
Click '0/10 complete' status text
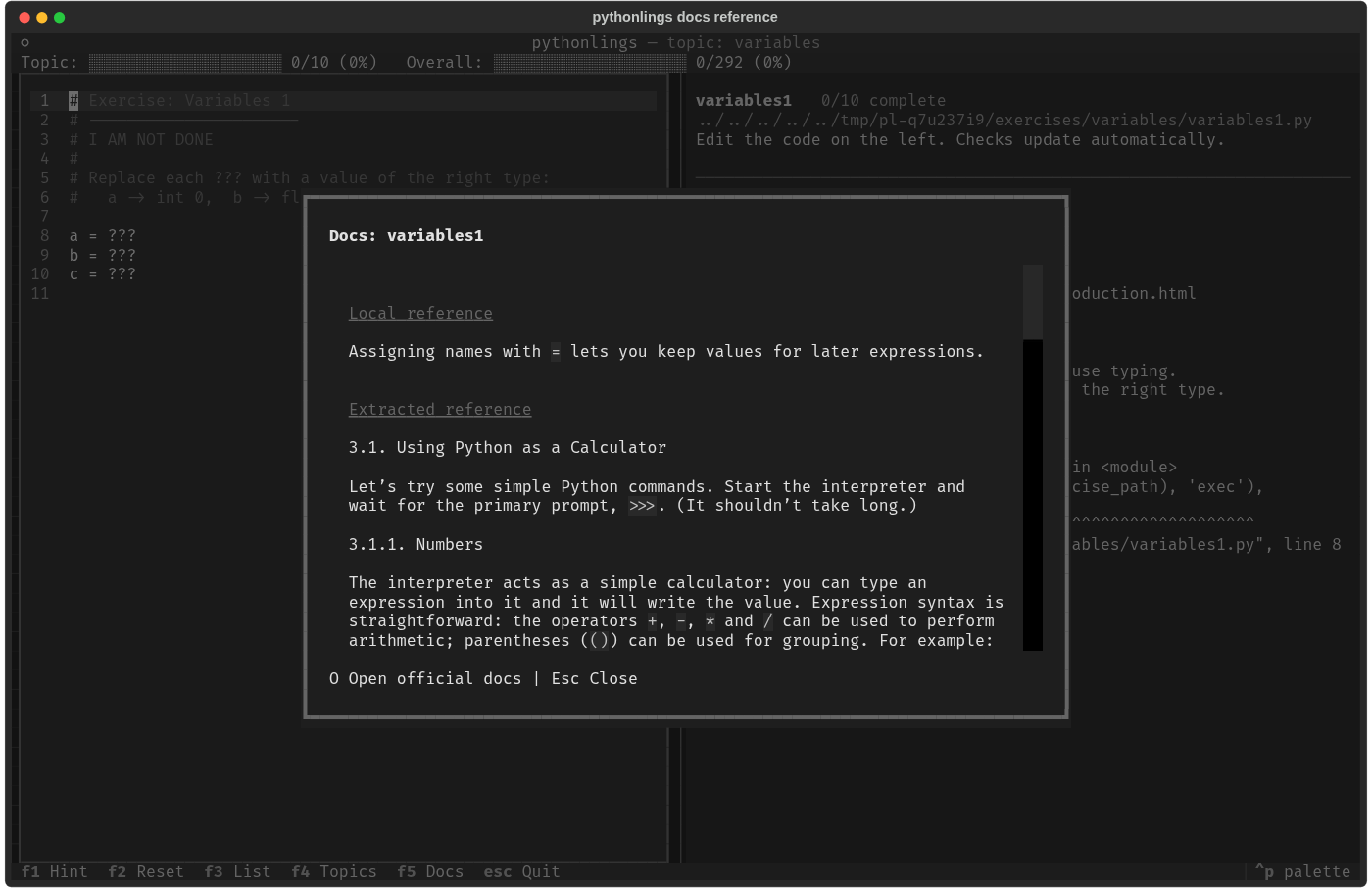coord(883,100)
